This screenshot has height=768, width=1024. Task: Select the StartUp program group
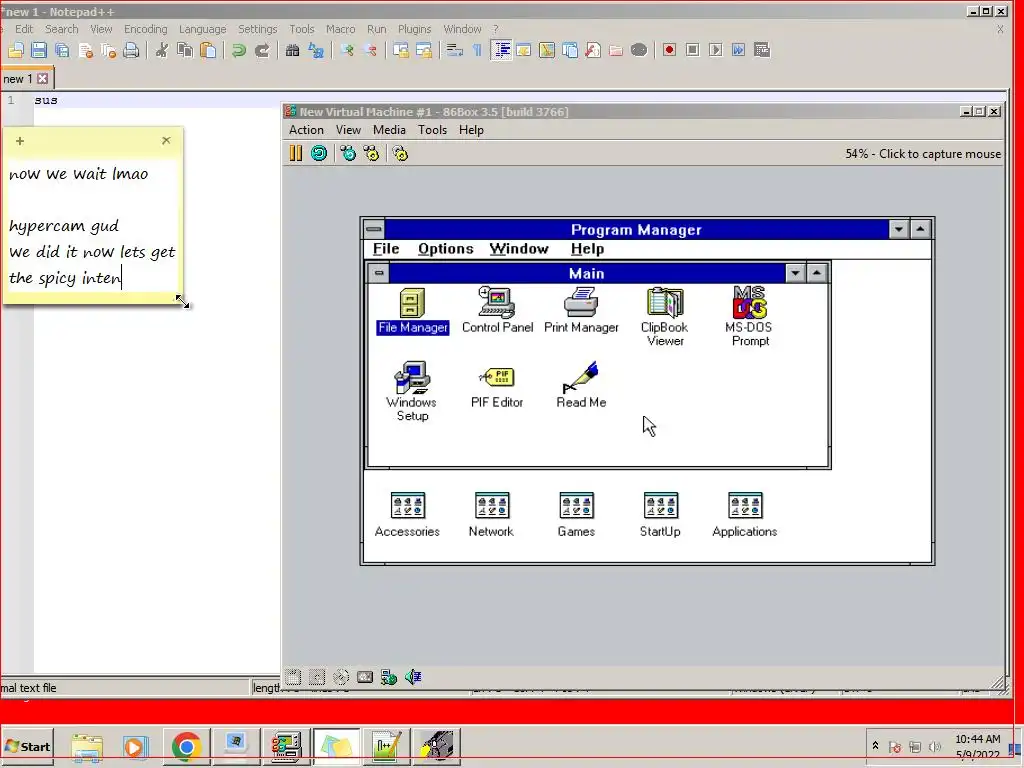click(x=660, y=515)
